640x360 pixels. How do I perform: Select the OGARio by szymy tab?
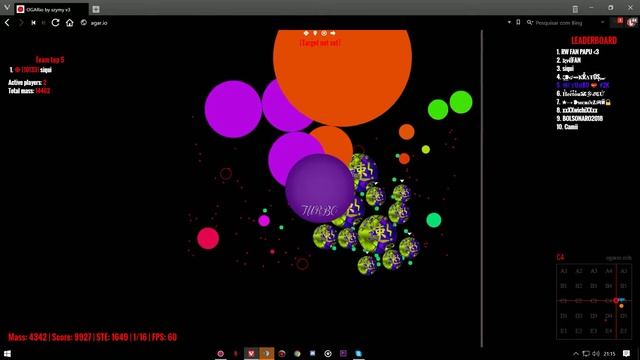tap(51, 9)
